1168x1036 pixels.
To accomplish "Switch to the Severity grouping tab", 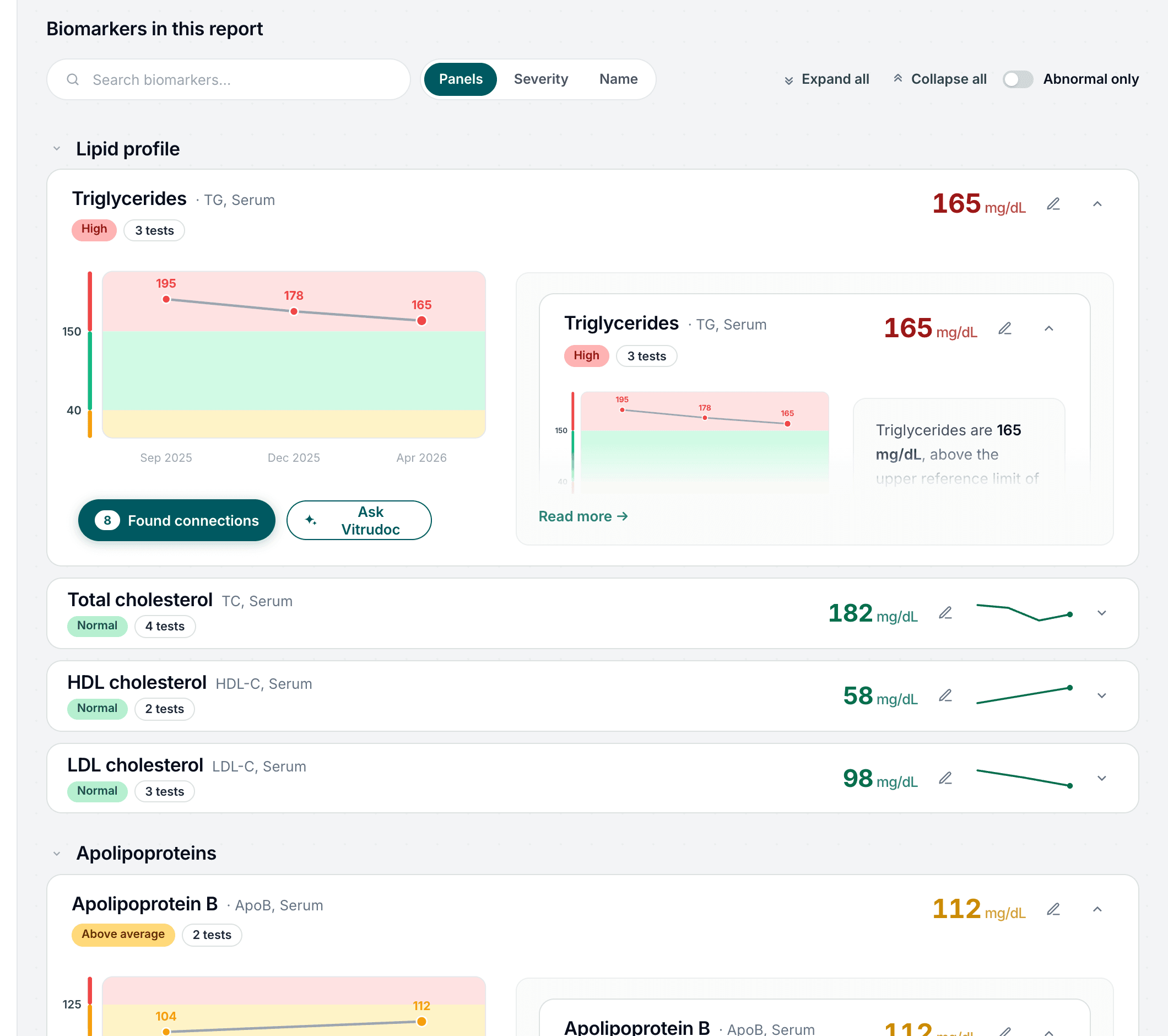I will [x=540, y=79].
